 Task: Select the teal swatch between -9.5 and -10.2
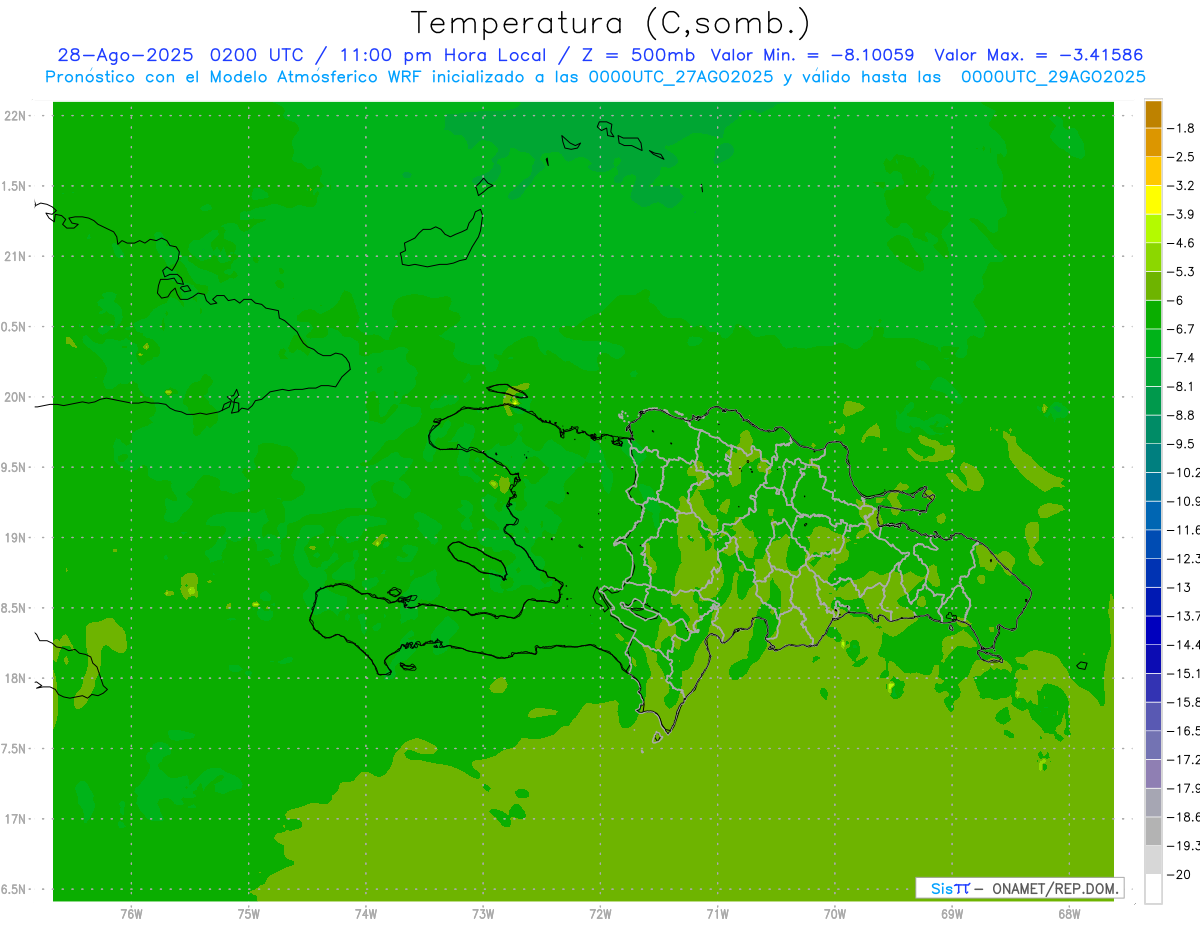(x=1153, y=458)
